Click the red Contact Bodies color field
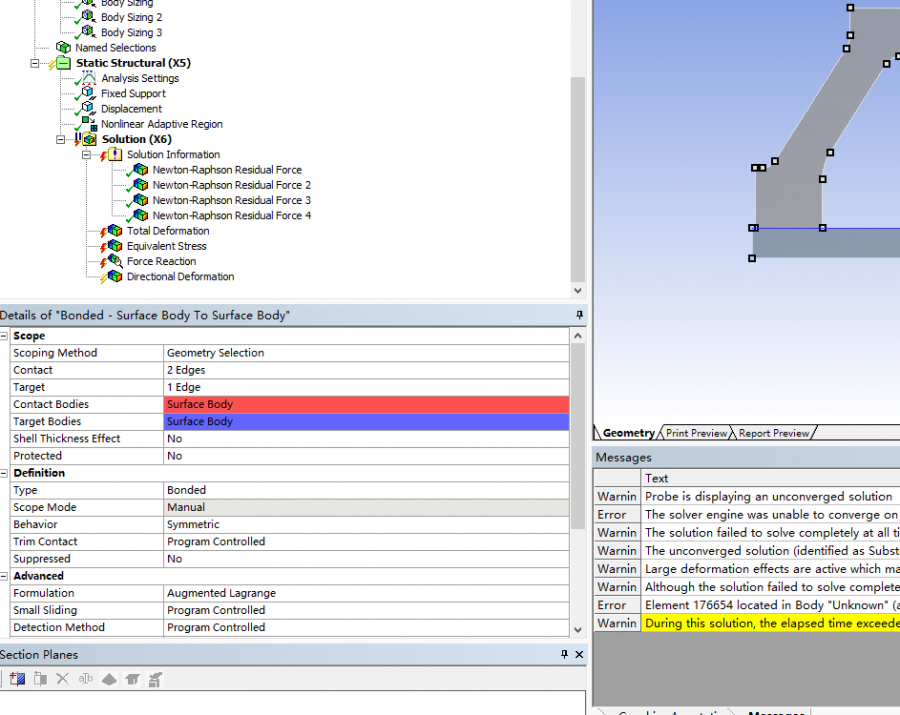 [366, 404]
